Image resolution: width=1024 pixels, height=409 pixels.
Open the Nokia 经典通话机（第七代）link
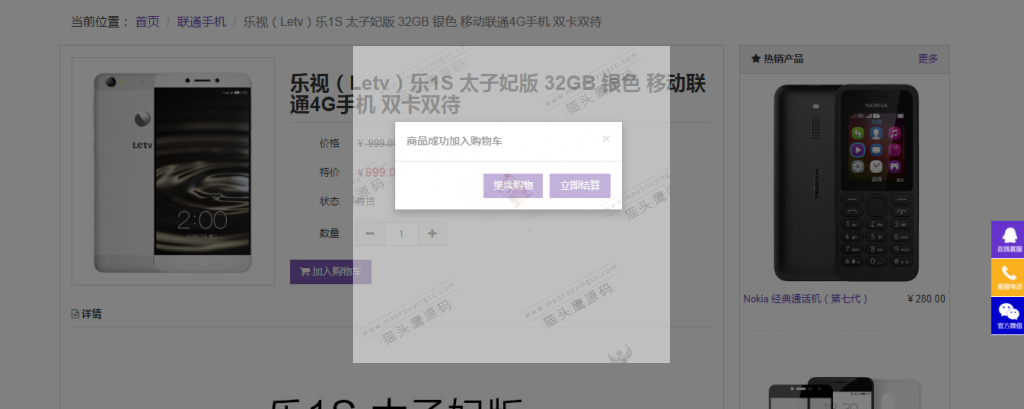point(806,299)
